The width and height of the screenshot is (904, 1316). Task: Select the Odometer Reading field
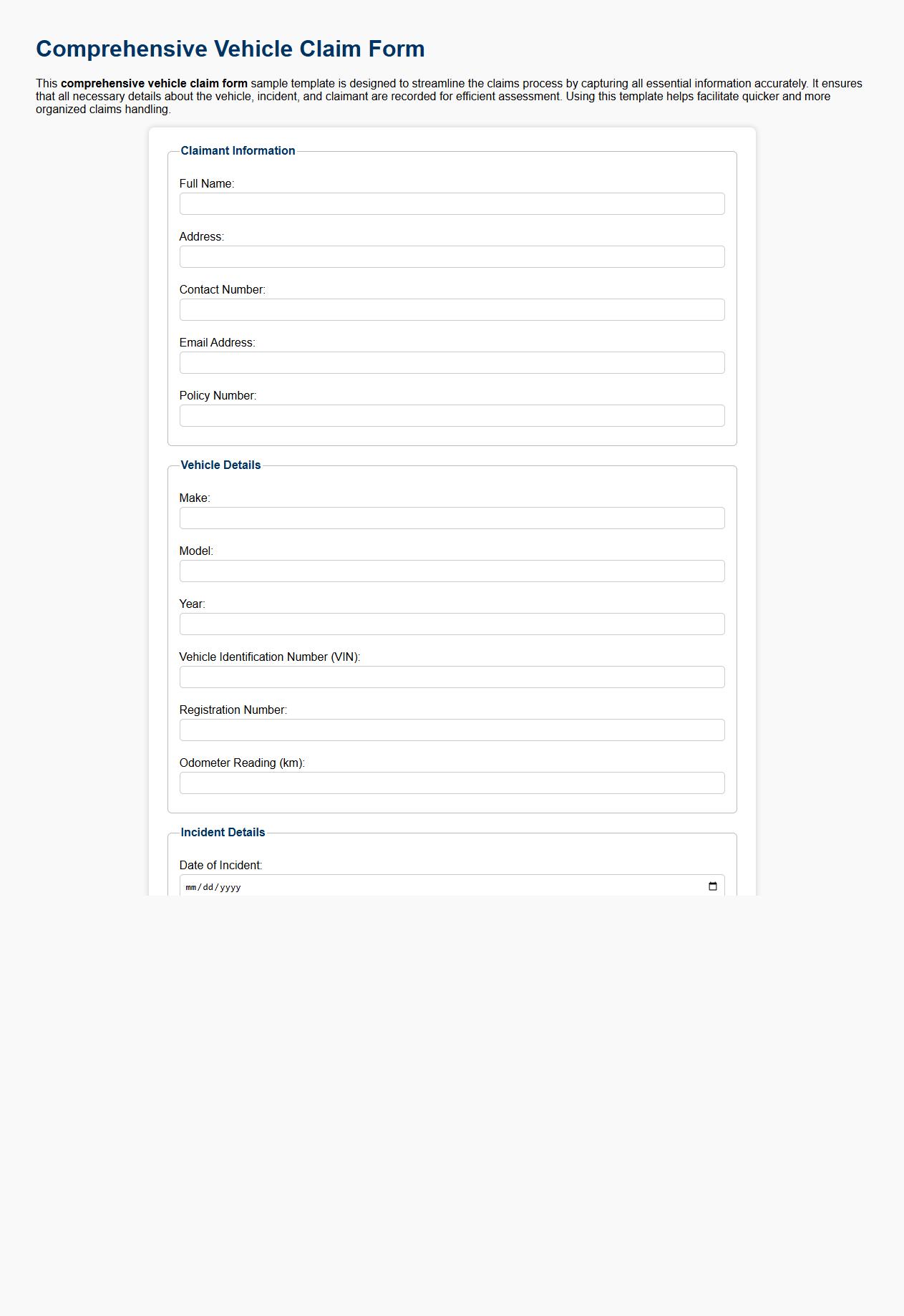click(x=451, y=783)
